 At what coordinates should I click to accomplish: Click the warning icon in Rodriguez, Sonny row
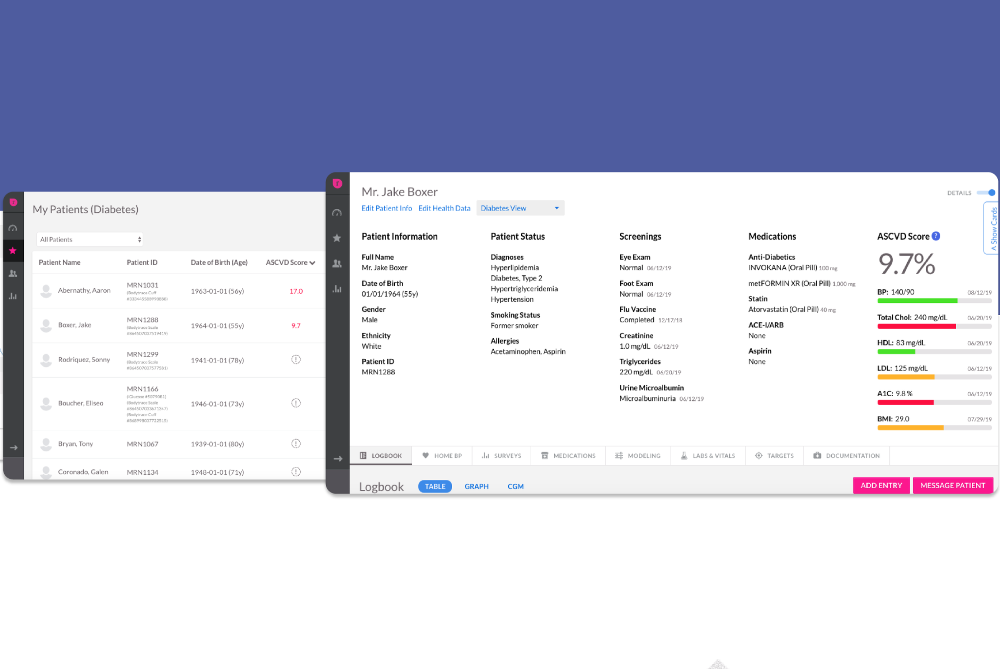point(296,359)
